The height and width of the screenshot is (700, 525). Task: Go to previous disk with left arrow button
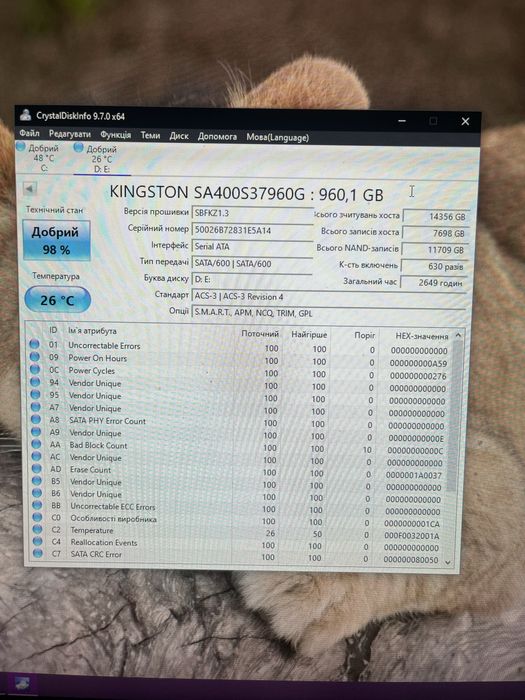[30, 189]
